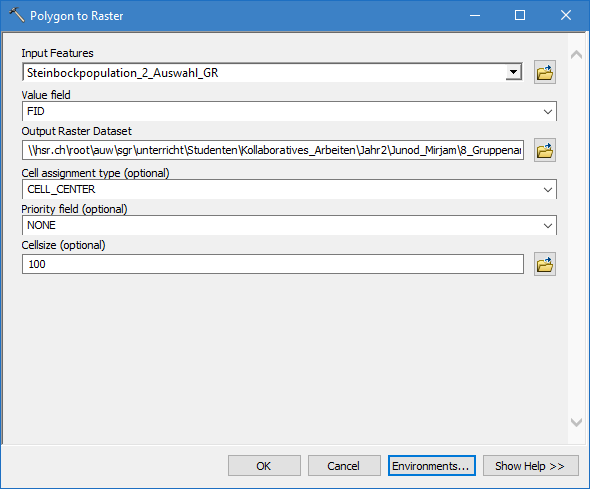Click the scroll up arrow of the parameters panel
Viewport: 590px width, 489px height.
tap(576, 55)
